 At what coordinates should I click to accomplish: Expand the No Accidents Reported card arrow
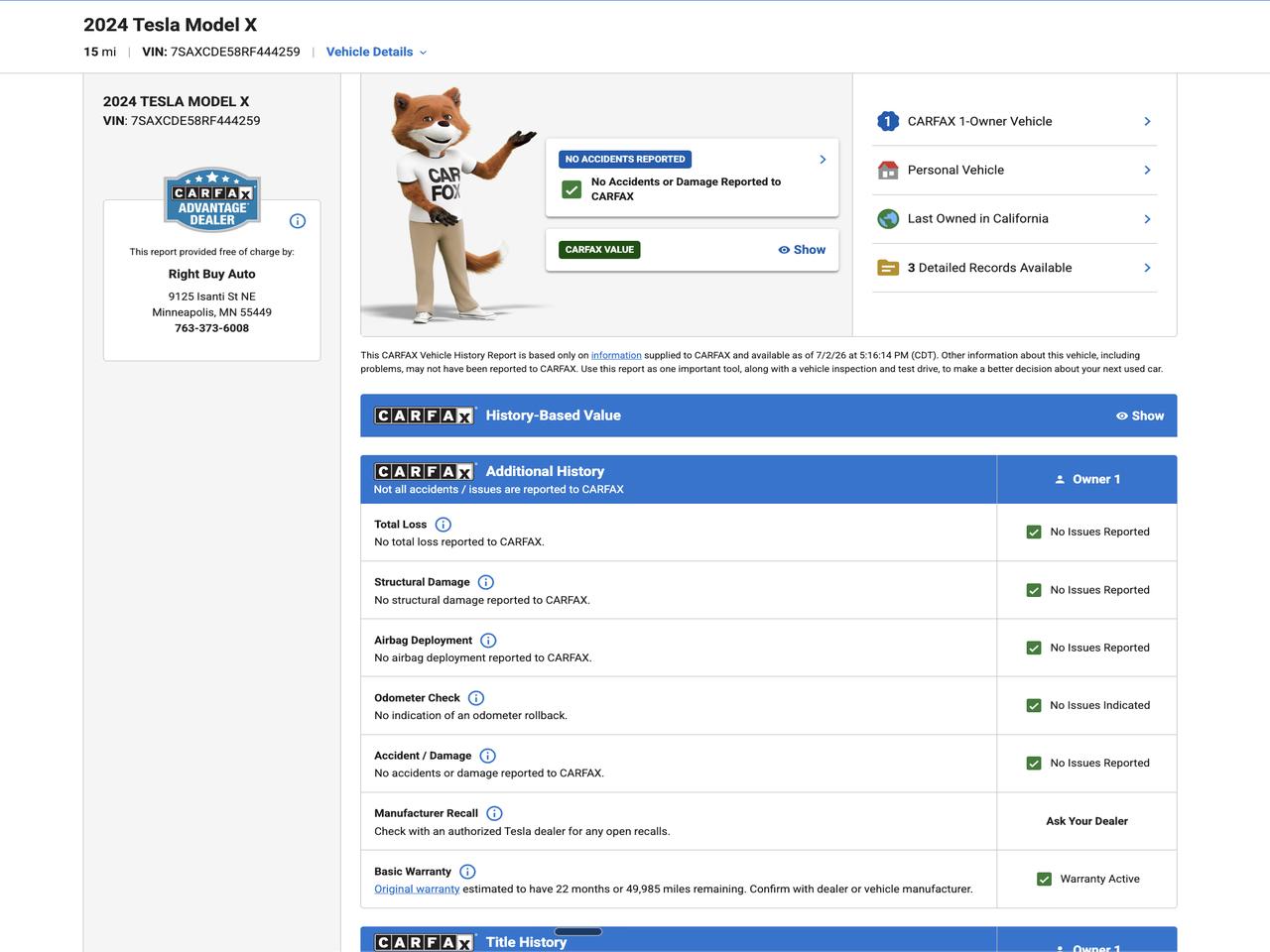click(x=823, y=159)
